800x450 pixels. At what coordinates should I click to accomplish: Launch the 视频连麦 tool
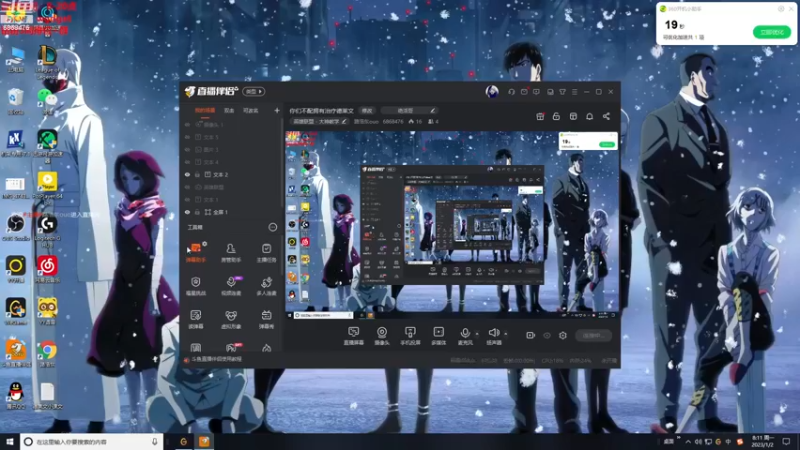231,286
